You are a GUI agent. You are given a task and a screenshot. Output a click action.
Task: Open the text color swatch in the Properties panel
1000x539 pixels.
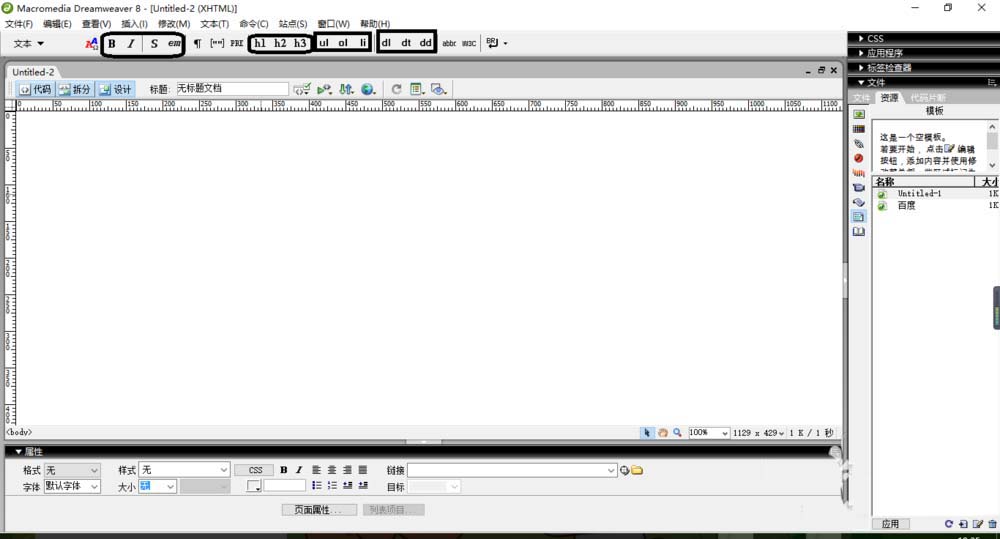pos(254,486)
